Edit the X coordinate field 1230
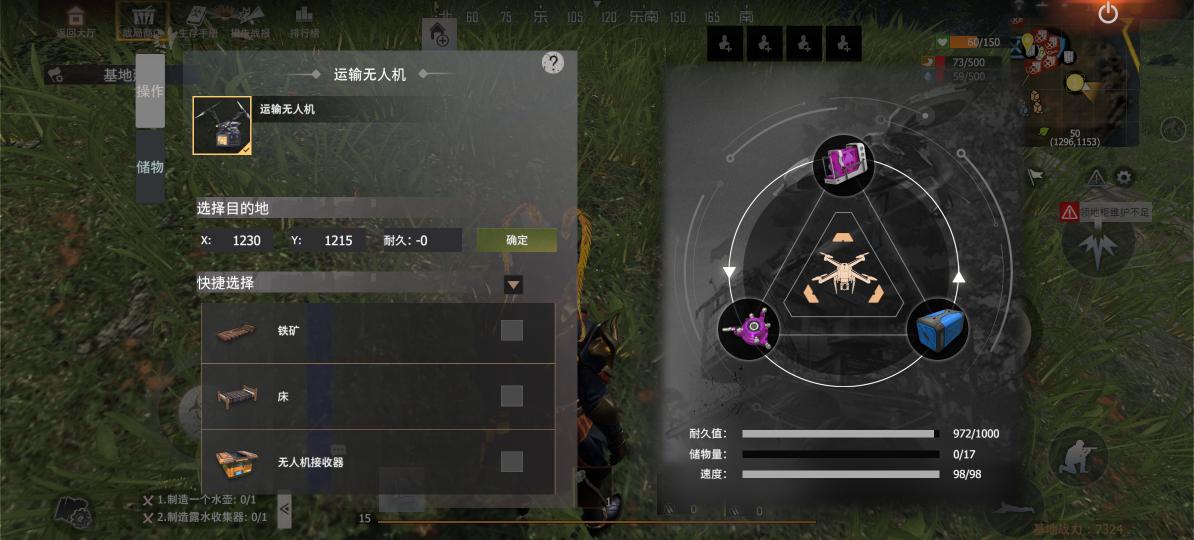 (x=247, y=240)
